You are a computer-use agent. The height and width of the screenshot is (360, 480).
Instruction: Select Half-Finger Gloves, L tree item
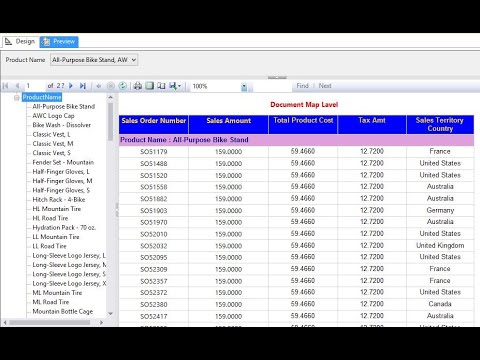[x=61, y=172]
